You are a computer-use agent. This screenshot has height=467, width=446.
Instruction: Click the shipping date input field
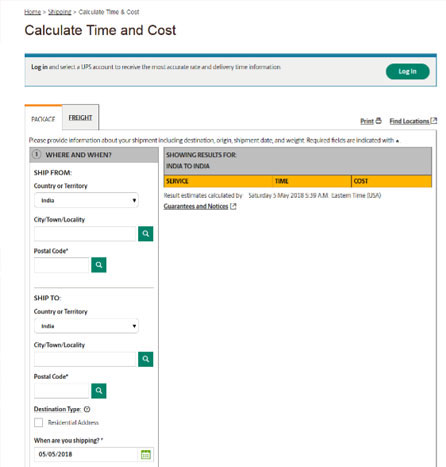coord(87,454)
